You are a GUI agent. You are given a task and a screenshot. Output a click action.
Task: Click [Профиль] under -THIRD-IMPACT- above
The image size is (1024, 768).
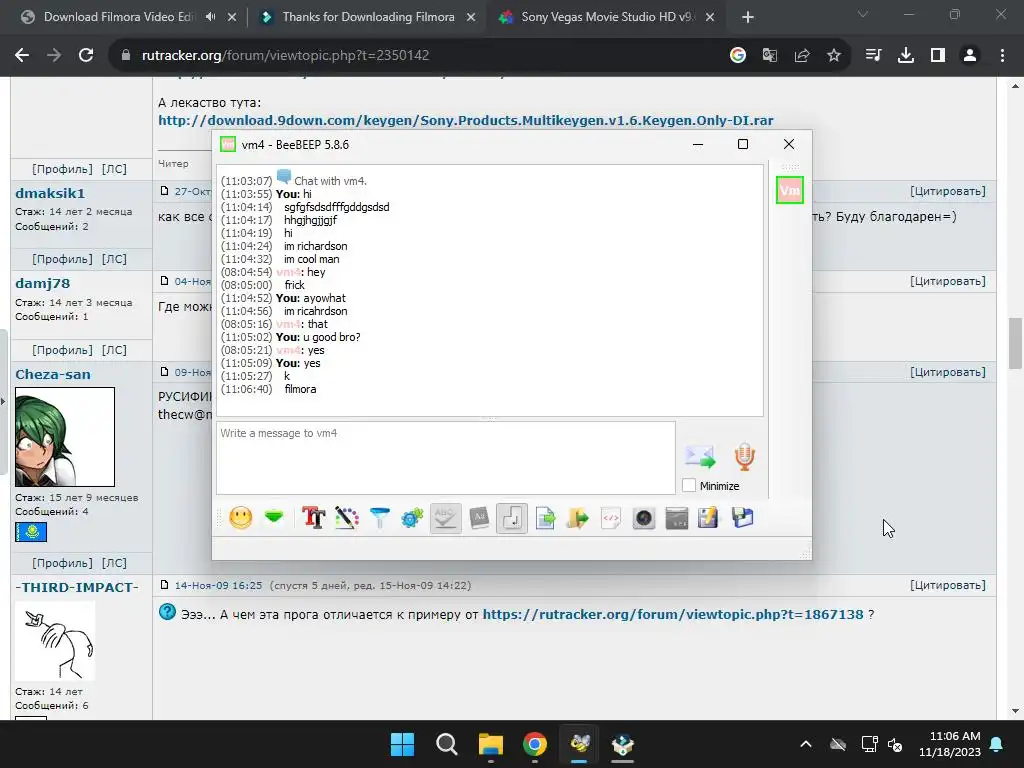(62, 563)
